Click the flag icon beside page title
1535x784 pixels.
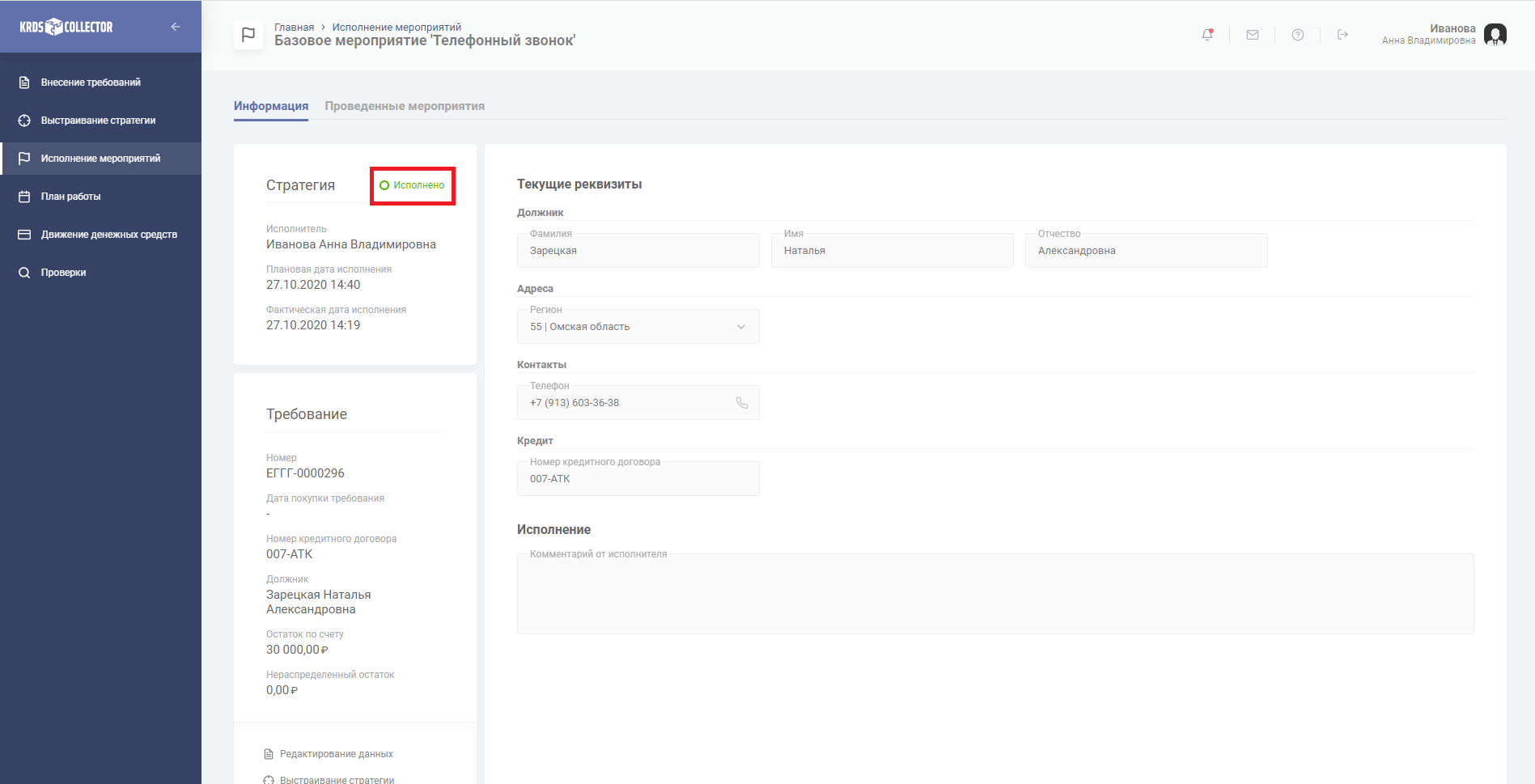(x=248, y=35)
